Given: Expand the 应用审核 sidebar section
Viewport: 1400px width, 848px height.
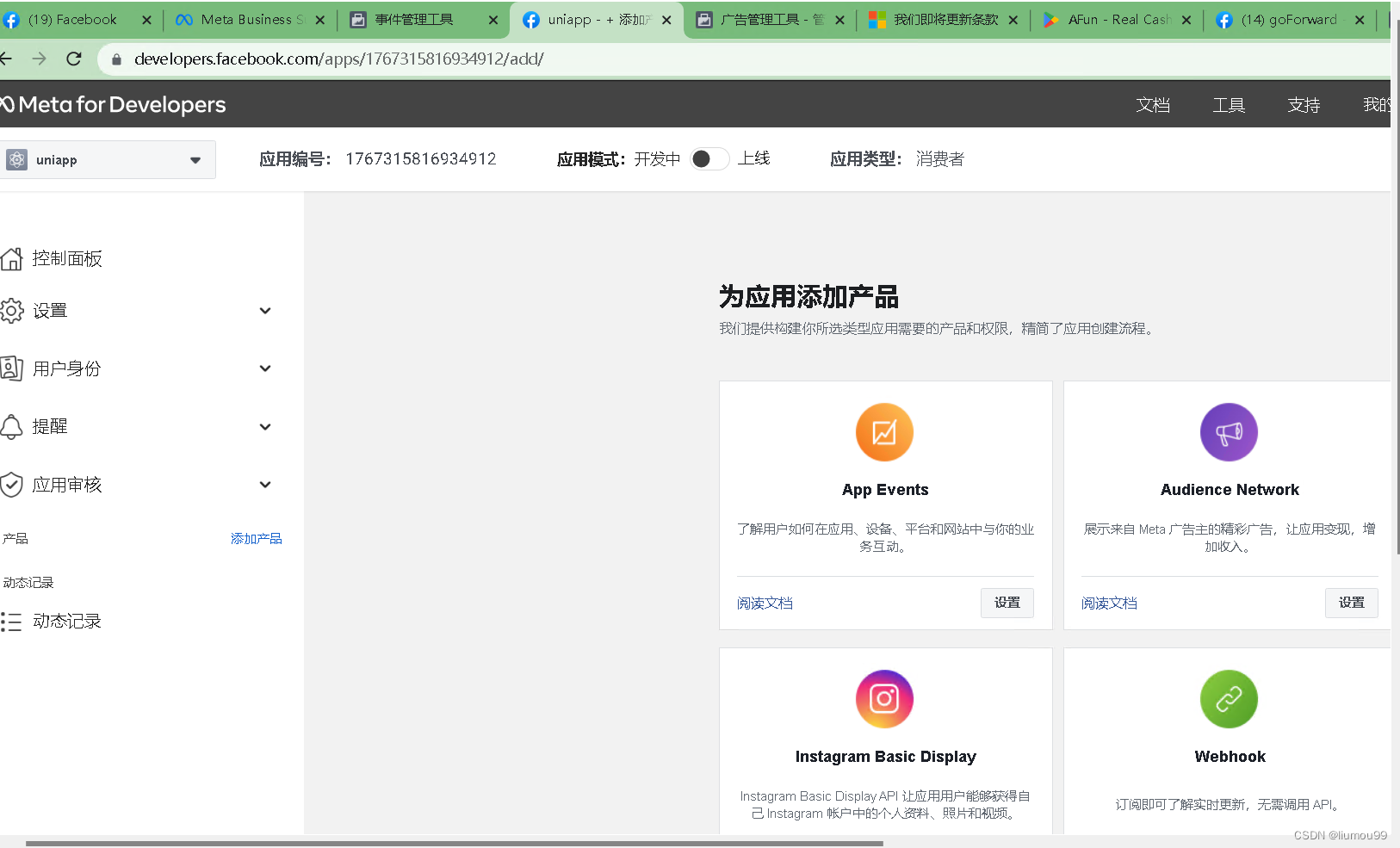Looking at the screenshot, I should 265,484.
